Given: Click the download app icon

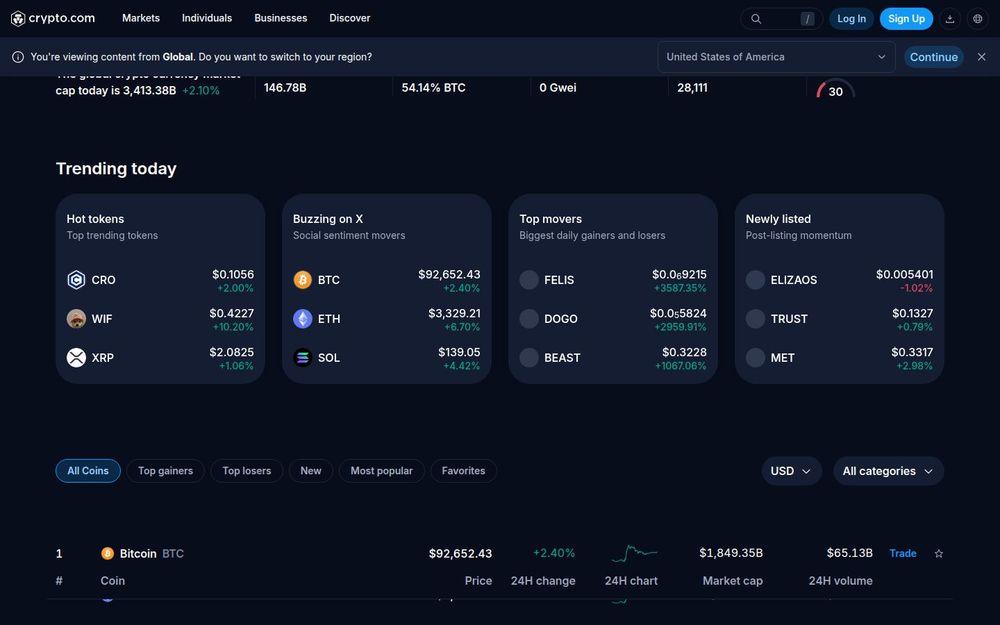Looking at the screenshot, I should pos(950,19).
